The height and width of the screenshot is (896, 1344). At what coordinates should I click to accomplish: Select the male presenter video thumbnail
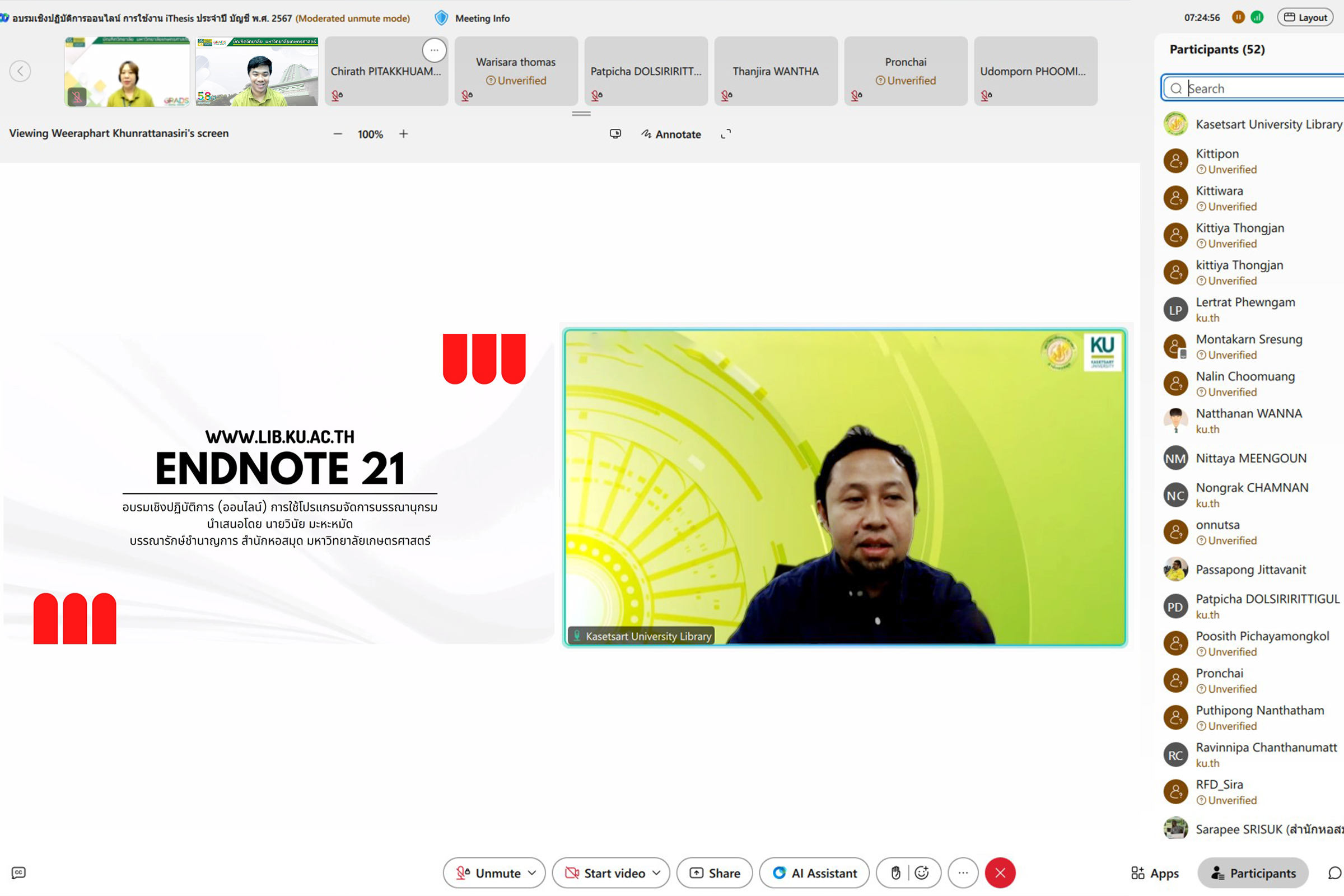[256, 72]
